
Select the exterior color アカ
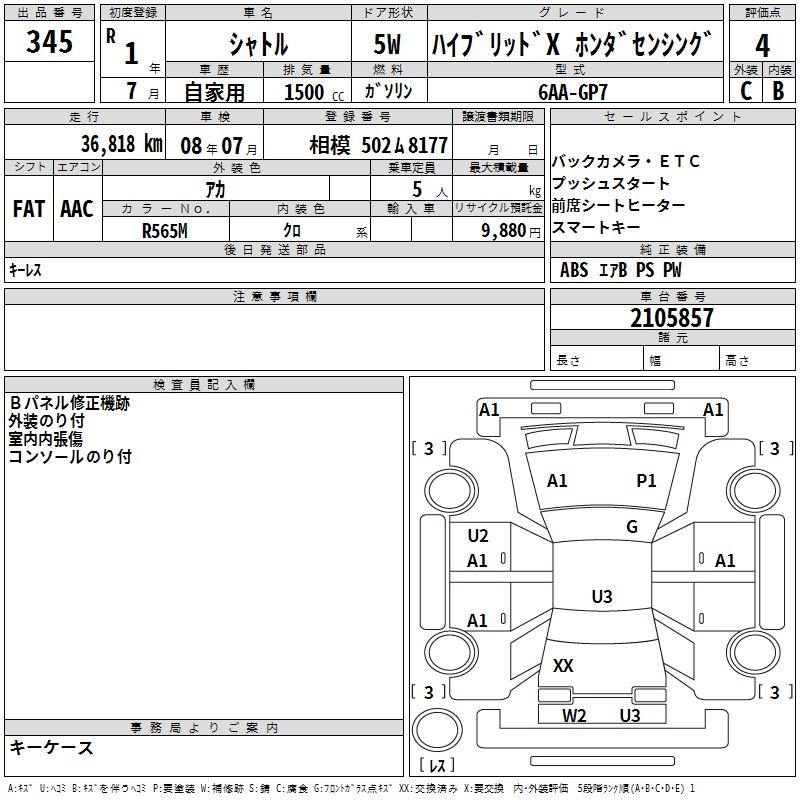point(215,189)
